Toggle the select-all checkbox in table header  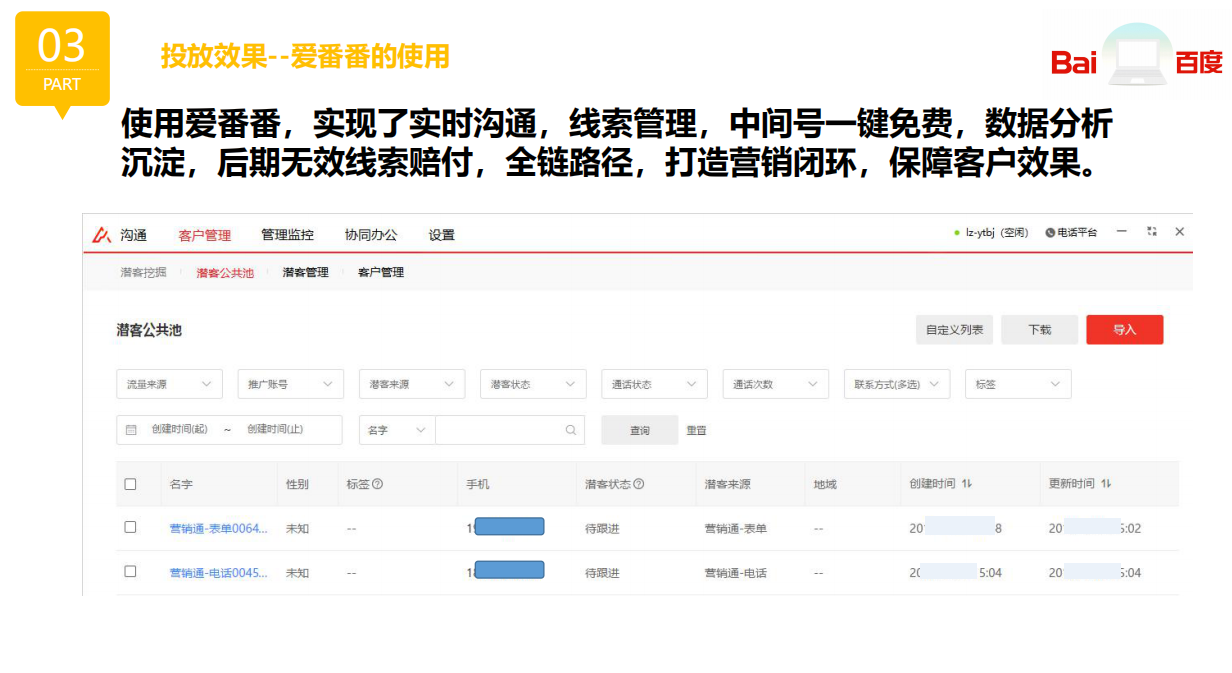coord(130,484)
